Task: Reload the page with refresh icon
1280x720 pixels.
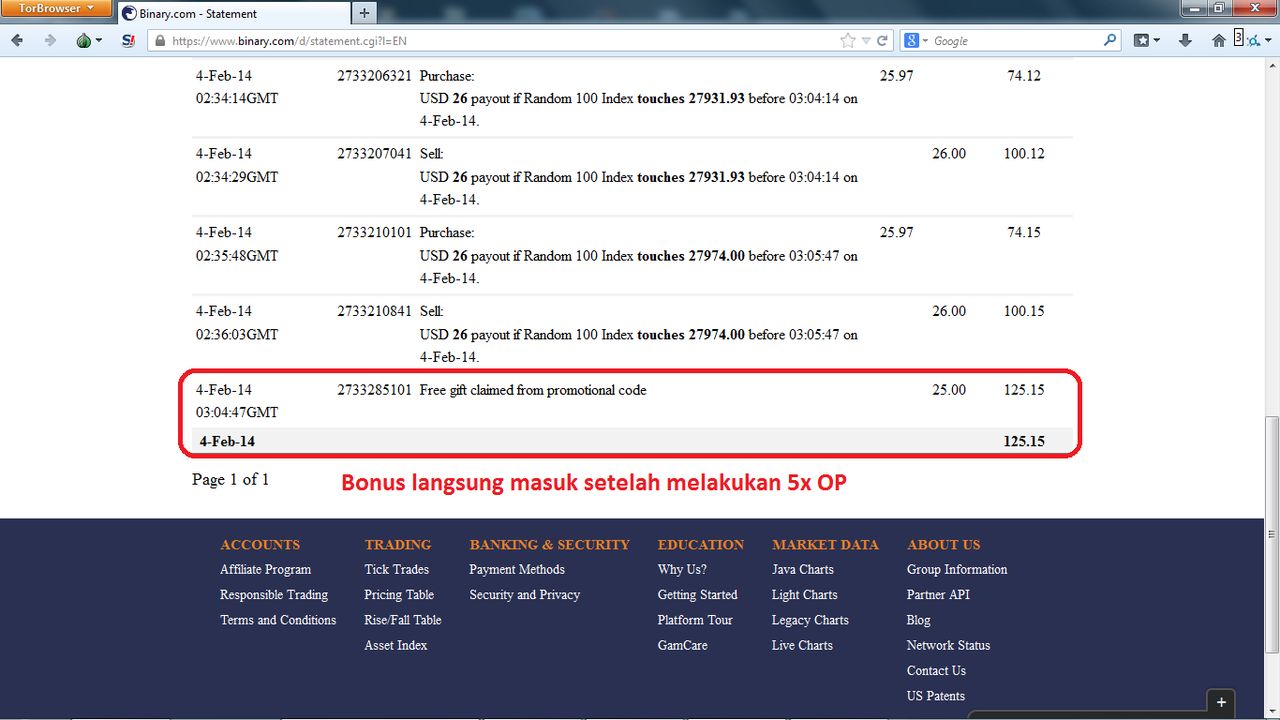Action: pyautogui.click(x=883, y=41)
